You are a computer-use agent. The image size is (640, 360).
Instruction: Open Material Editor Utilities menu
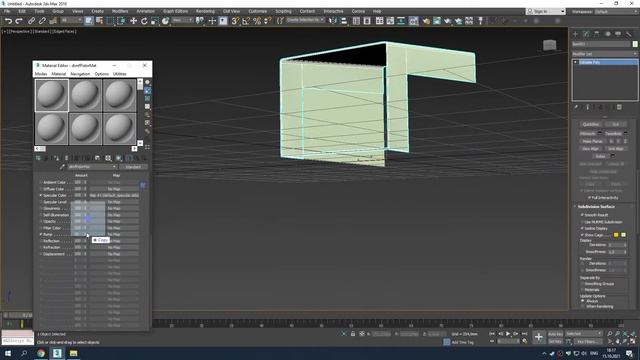120,74
